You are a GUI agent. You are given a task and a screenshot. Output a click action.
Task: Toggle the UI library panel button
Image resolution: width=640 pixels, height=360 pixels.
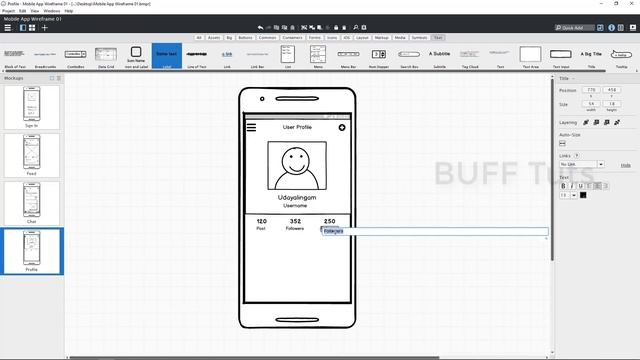coord(600,28)
